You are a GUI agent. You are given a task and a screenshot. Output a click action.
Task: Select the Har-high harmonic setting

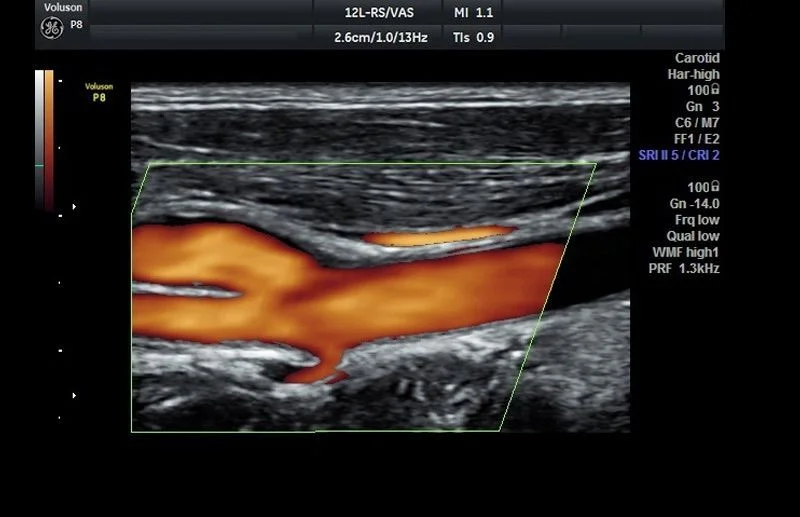(693, 74)
